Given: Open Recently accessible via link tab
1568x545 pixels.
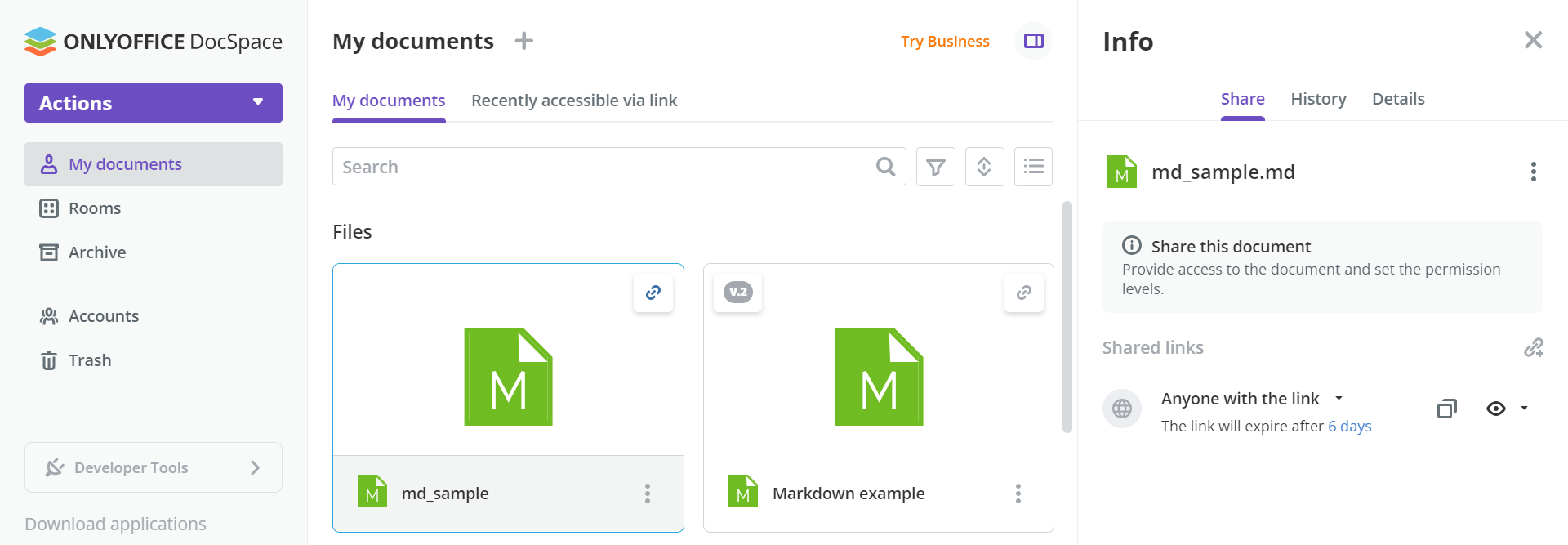Looking at the screenshot, I should pos(574,101).
